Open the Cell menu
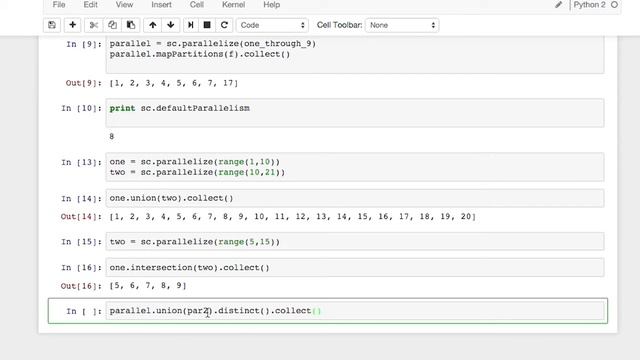Viewport: 640px width, 360px height. tap(197, 5)
